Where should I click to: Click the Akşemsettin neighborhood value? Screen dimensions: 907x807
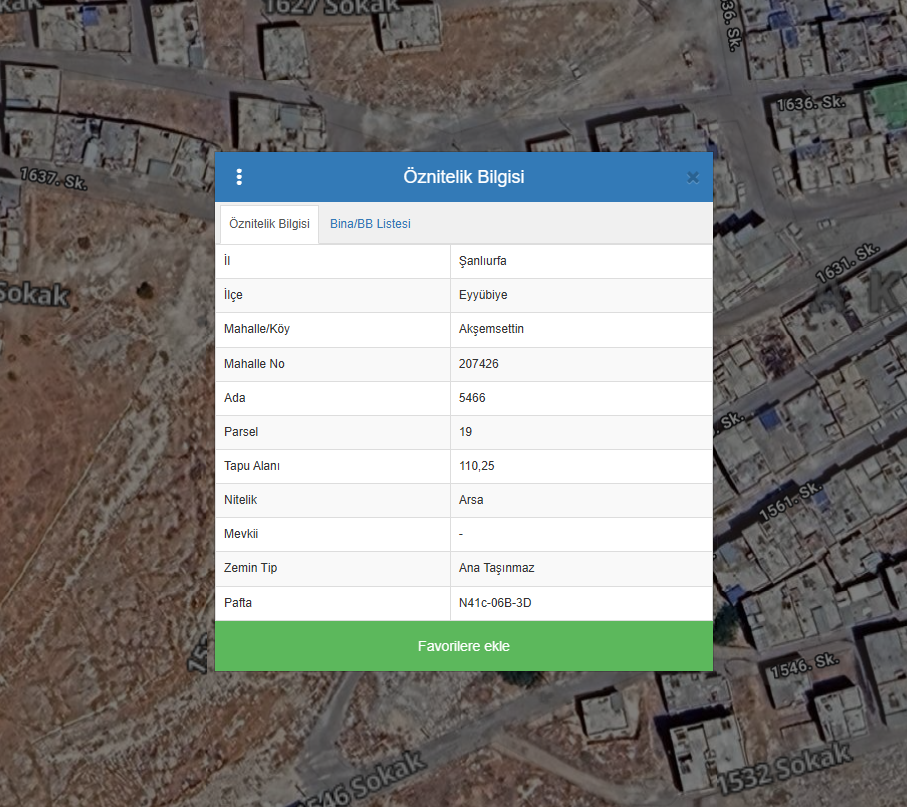(x=491, y=329)
